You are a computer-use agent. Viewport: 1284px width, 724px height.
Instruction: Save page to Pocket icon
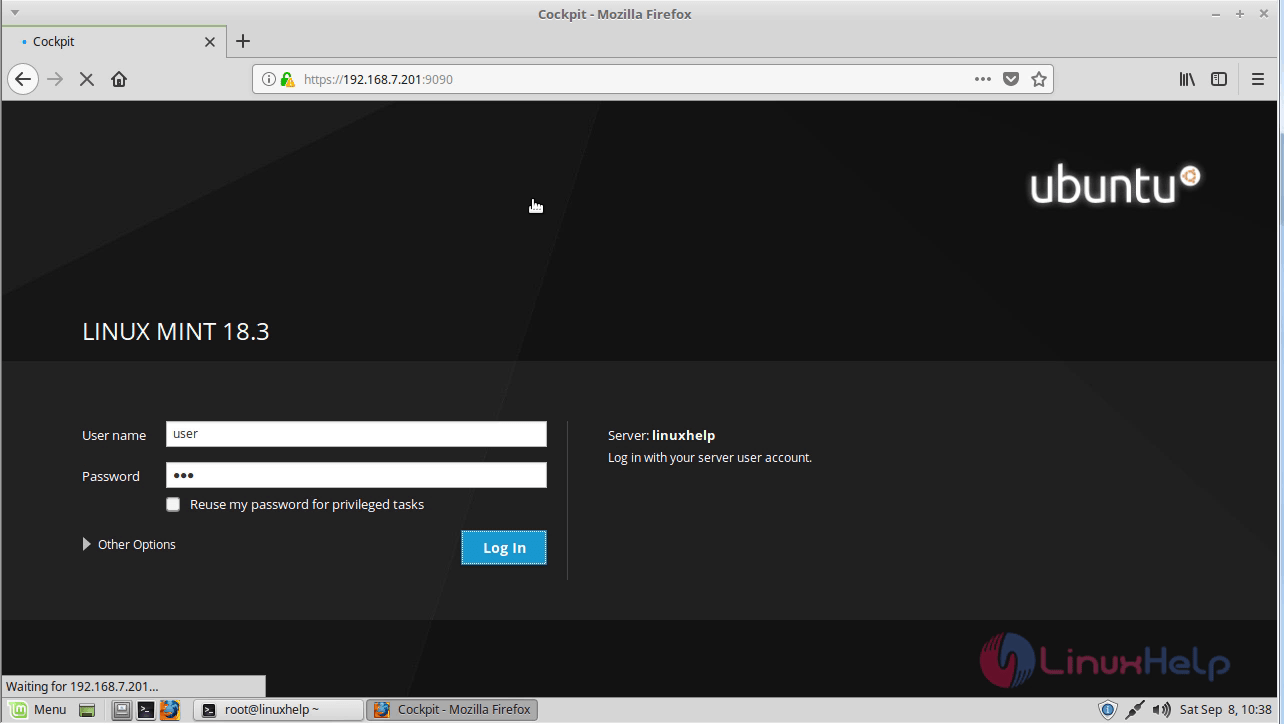1011,79
